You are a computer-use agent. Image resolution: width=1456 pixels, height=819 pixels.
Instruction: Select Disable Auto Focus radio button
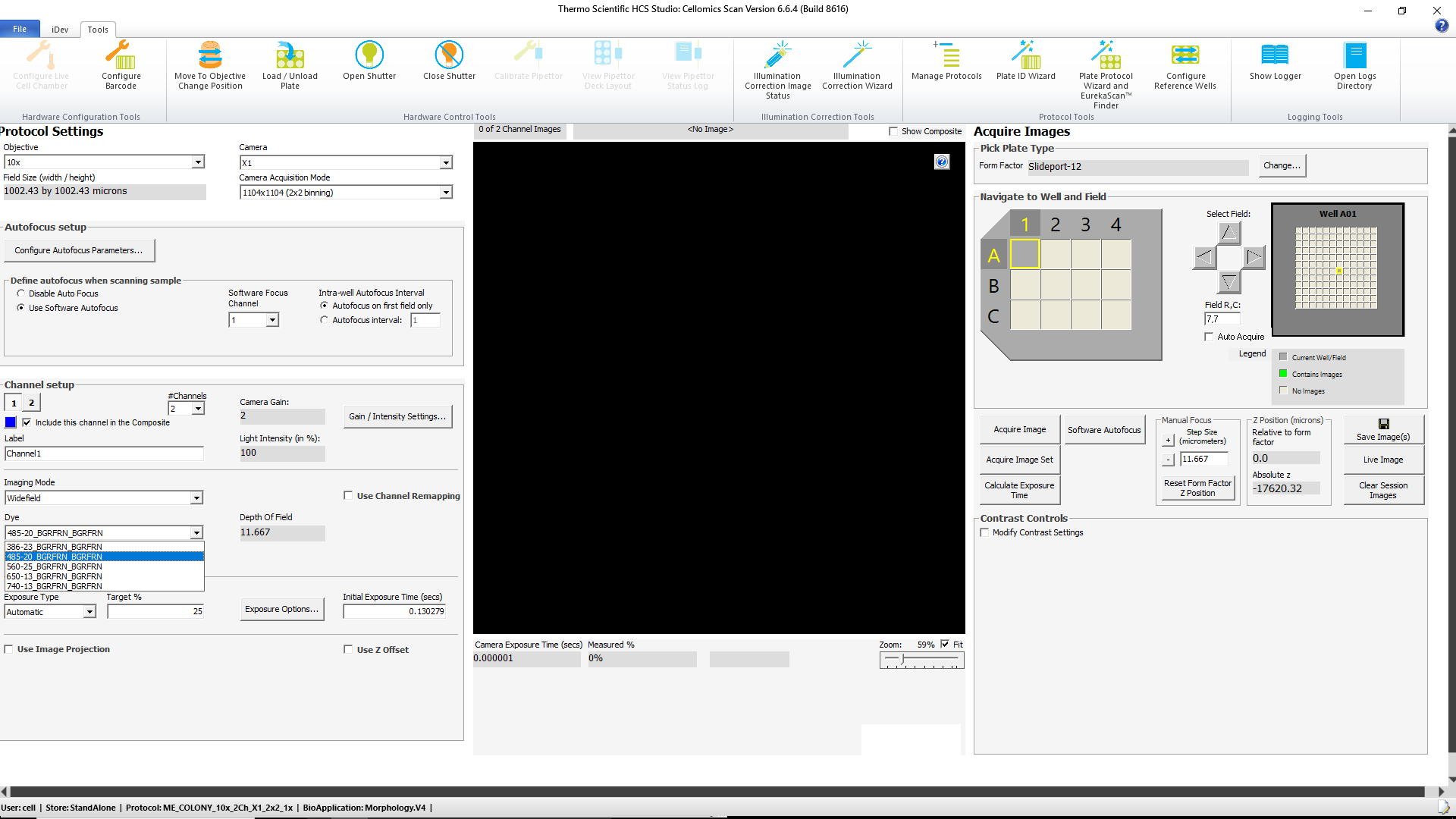click(21, 293)
